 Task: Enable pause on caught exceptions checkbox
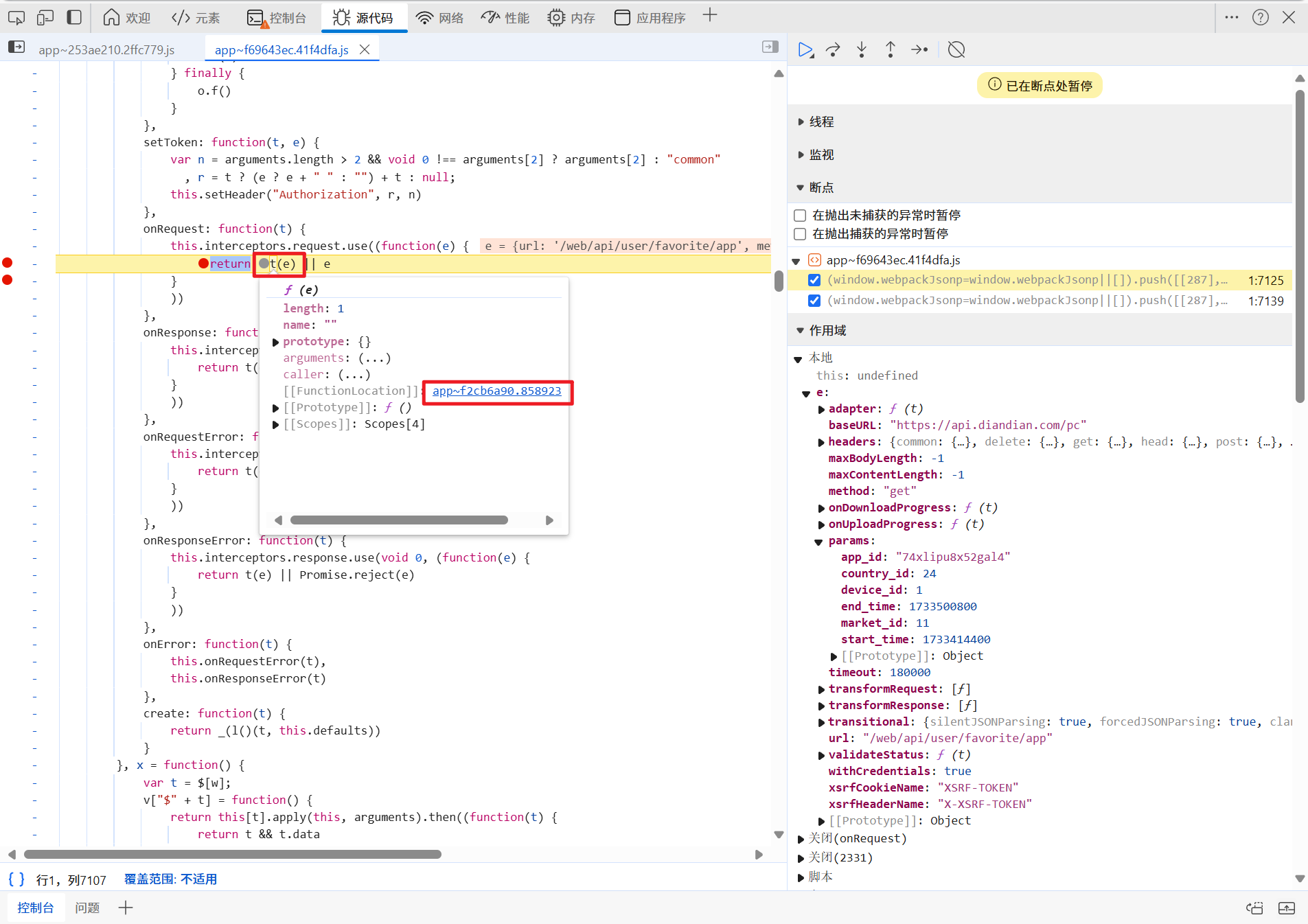point(800,234)
